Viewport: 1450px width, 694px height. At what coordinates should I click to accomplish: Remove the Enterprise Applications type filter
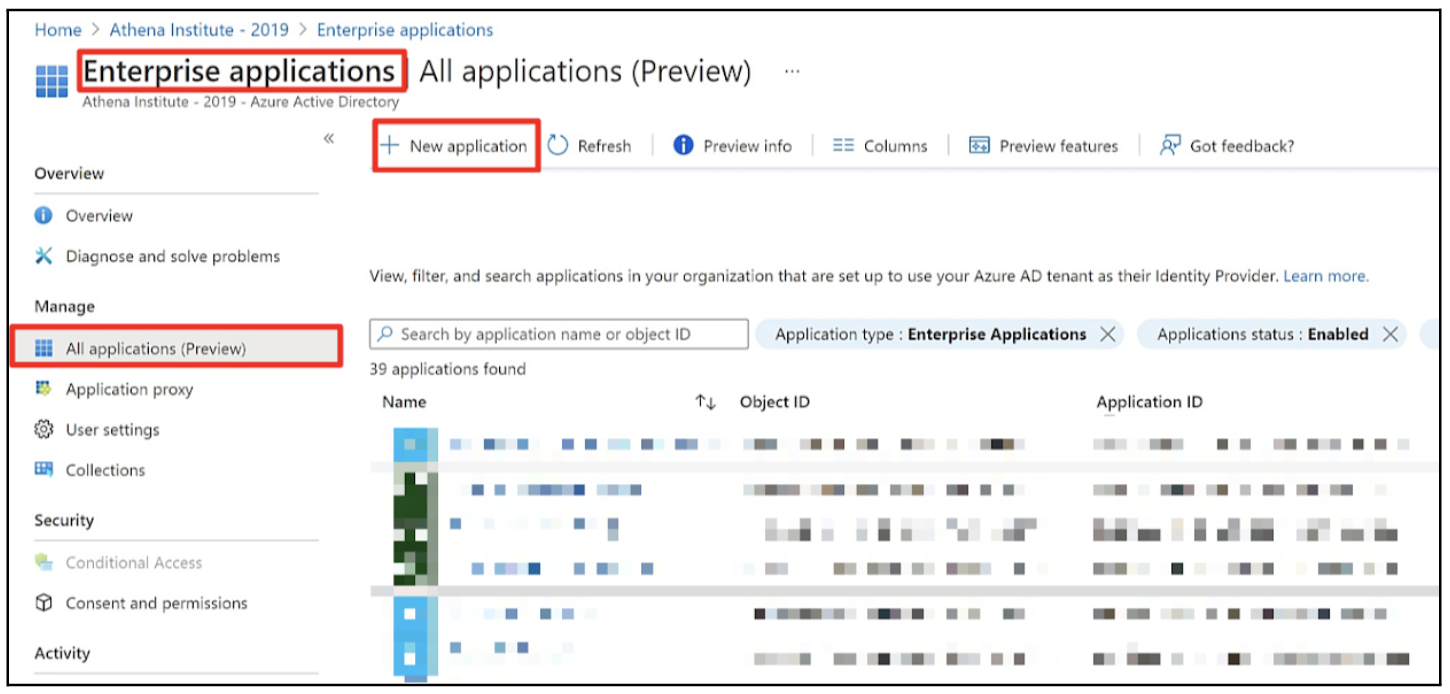point(1107,334)
